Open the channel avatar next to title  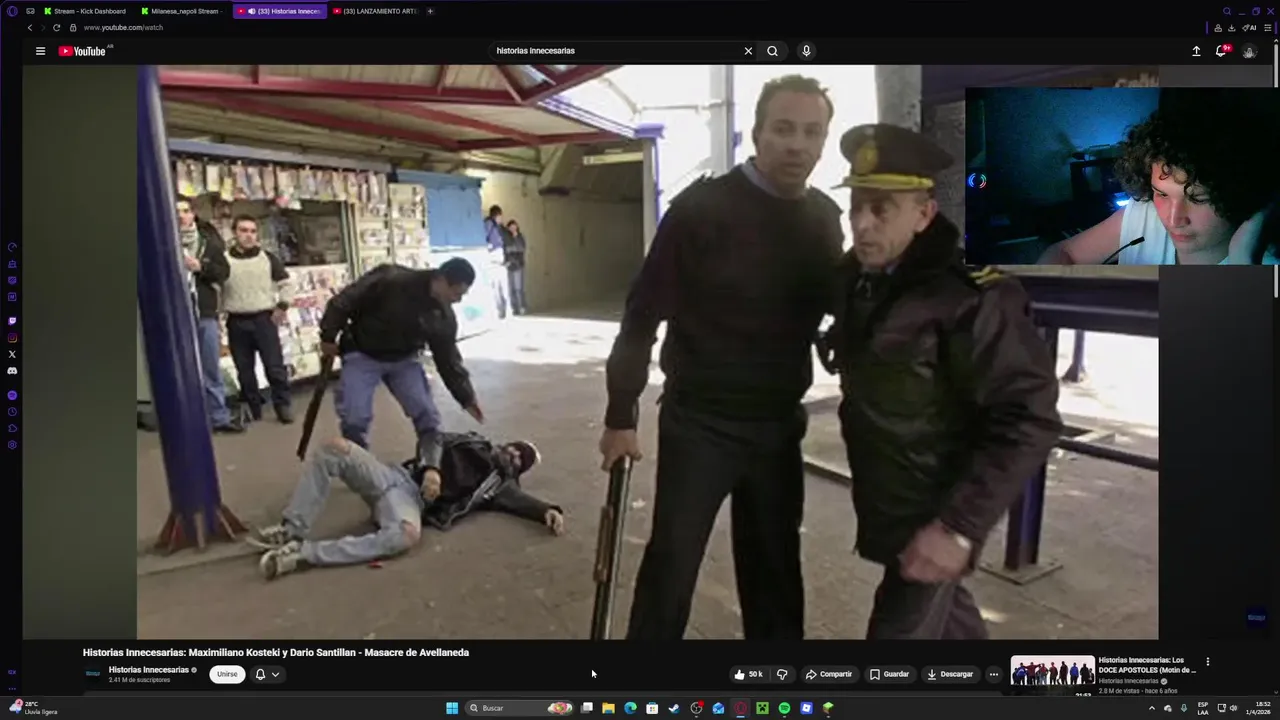pyautogui.click(x=93, y=674)
